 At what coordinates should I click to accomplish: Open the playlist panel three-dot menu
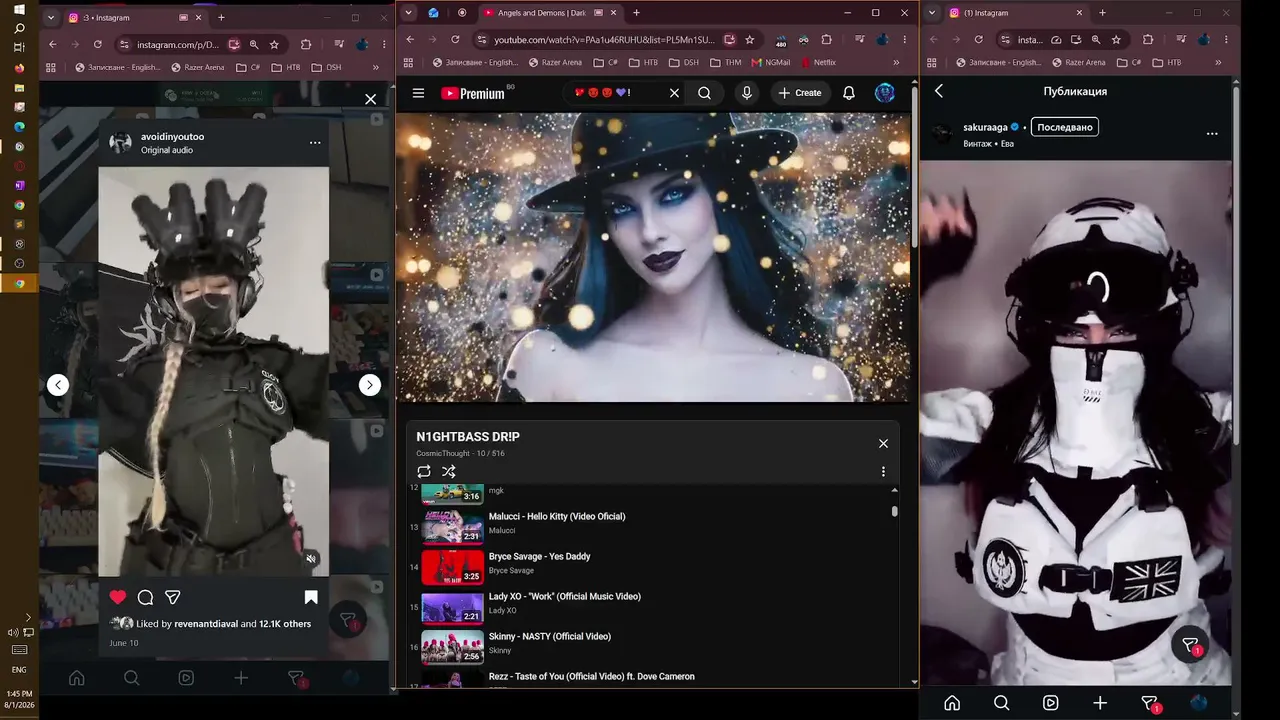coord(883,471)
